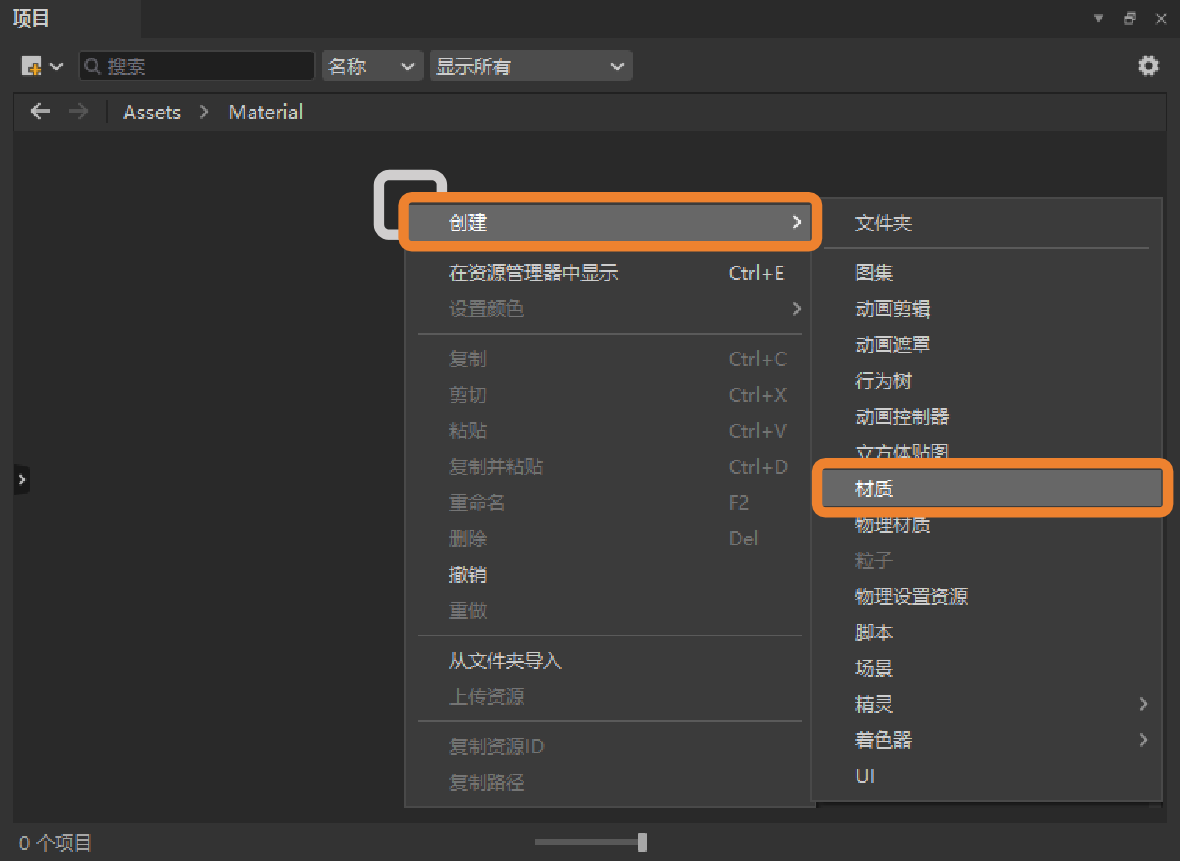Open the 显示所有 filter dropdown

tap(530, 67)
